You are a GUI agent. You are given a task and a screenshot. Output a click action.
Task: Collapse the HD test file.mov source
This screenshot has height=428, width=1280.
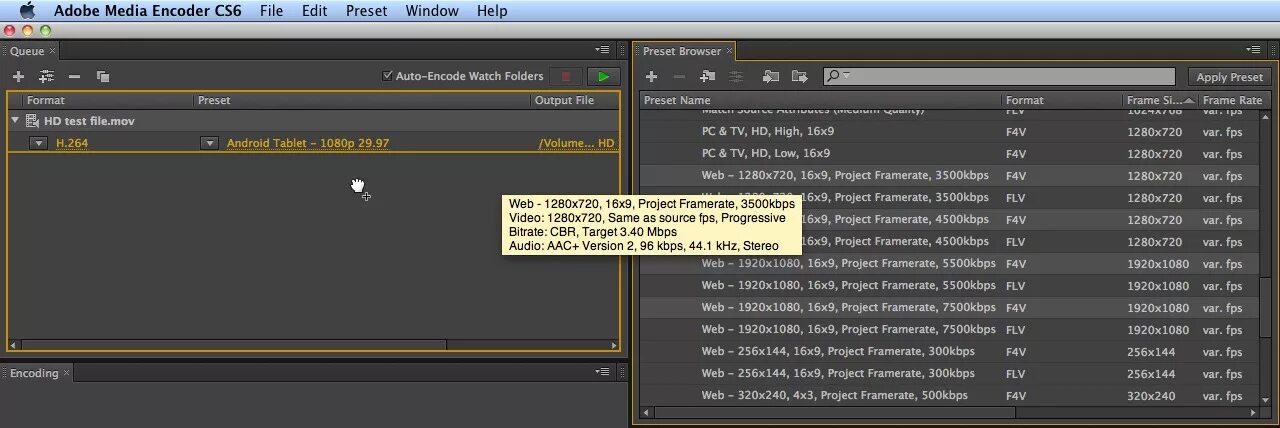[15, 121]
